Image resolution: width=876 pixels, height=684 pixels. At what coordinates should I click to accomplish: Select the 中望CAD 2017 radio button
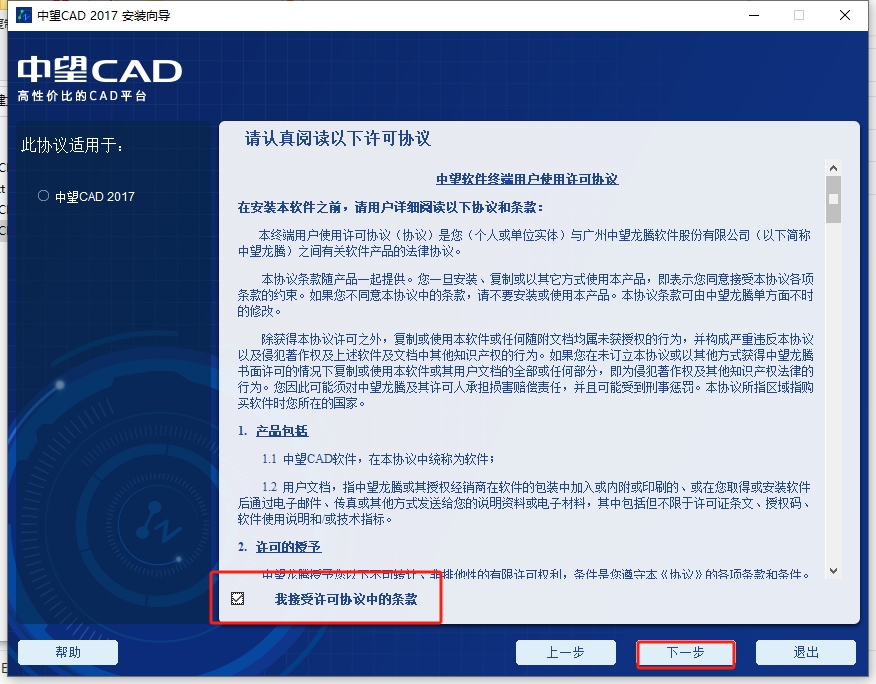[43, 196]
